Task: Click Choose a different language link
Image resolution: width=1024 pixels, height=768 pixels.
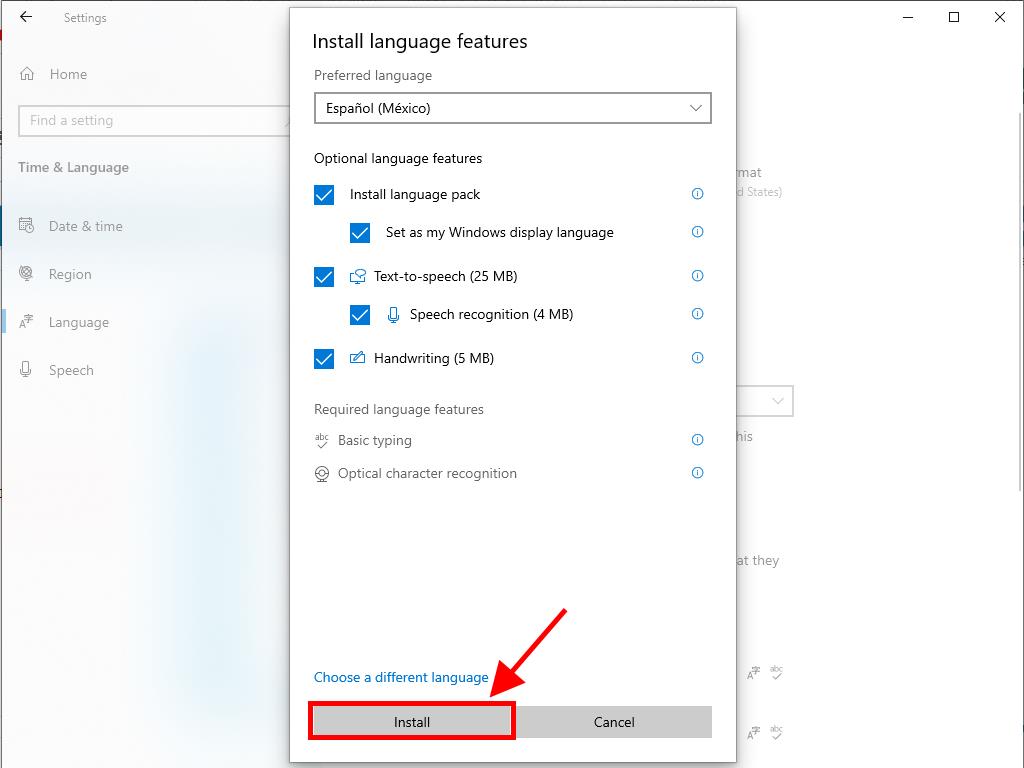Action: coord(401,677)
